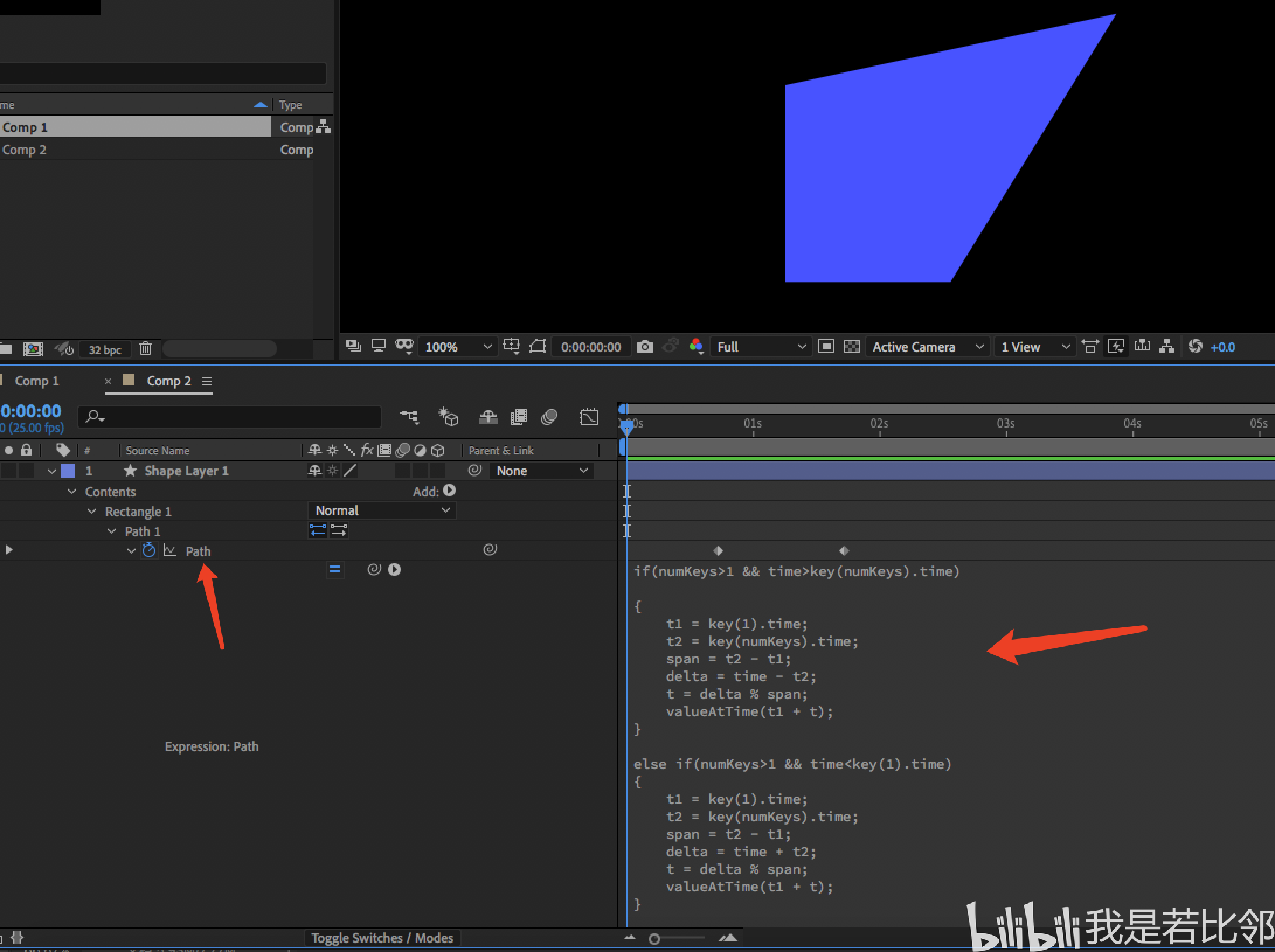Open Project Settings via 32 bpc
1275x952 pixels.
coord(105,349)
